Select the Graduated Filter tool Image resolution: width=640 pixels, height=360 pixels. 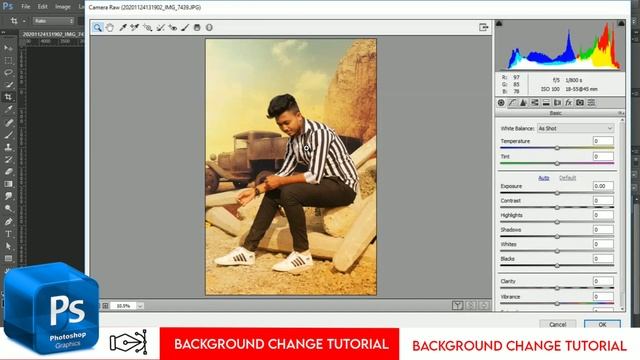click(x=197, y=27)
